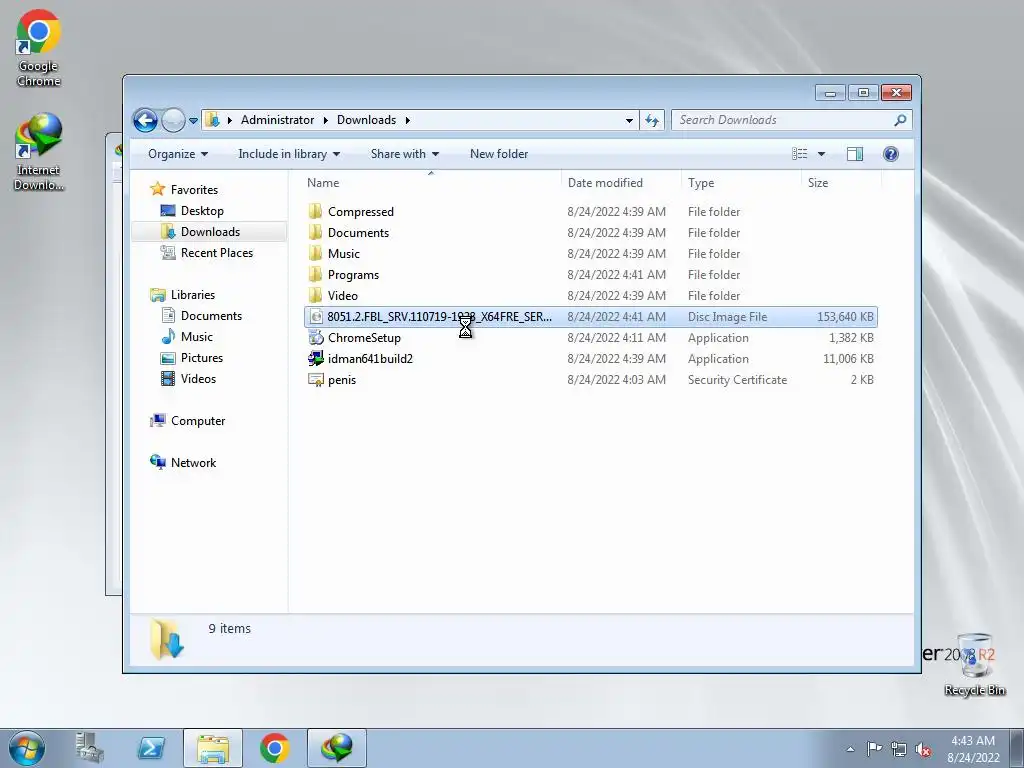Sort by the Type column header

(701, 183)
